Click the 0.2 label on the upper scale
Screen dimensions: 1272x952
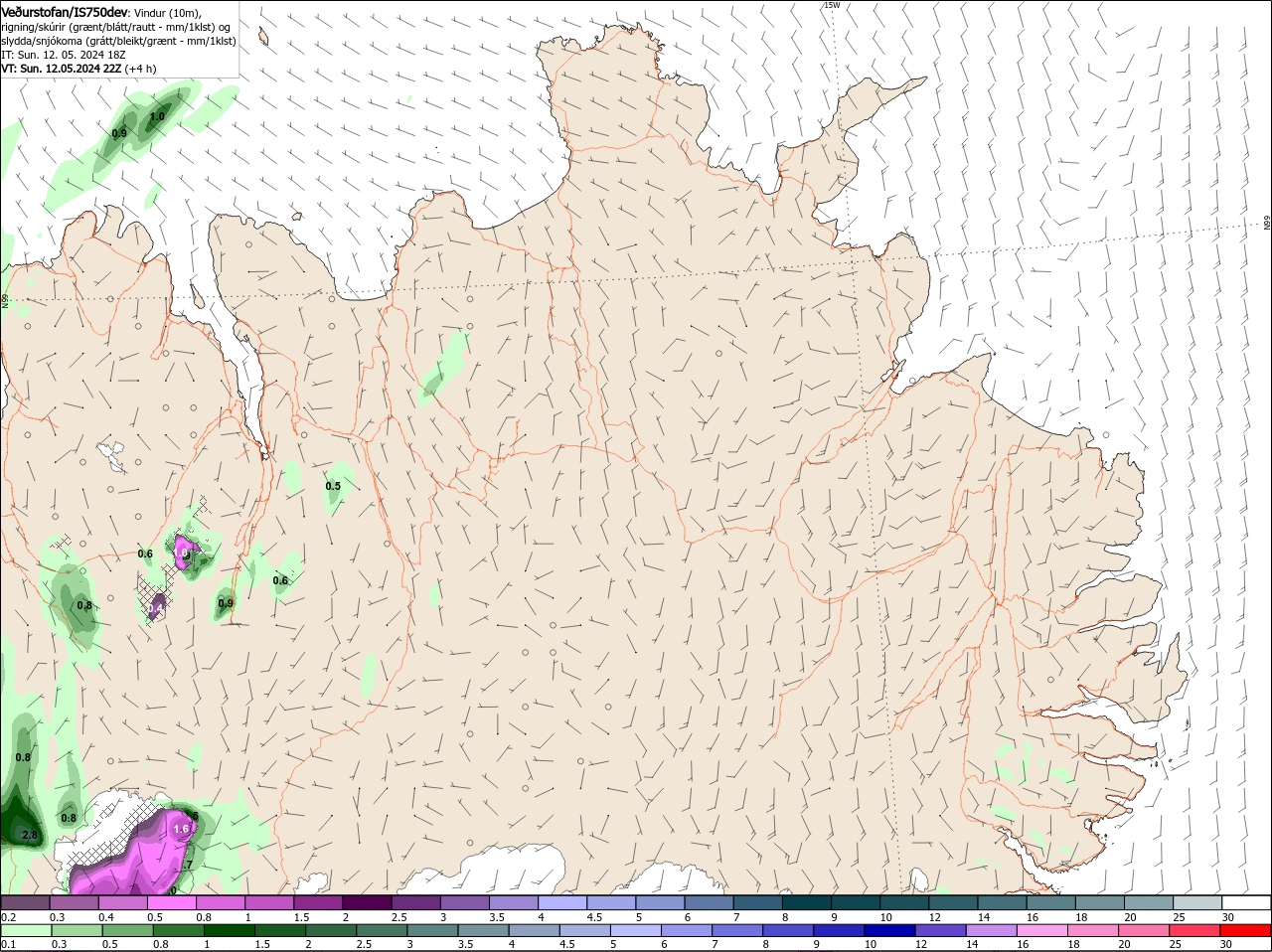tap(8, 916)
